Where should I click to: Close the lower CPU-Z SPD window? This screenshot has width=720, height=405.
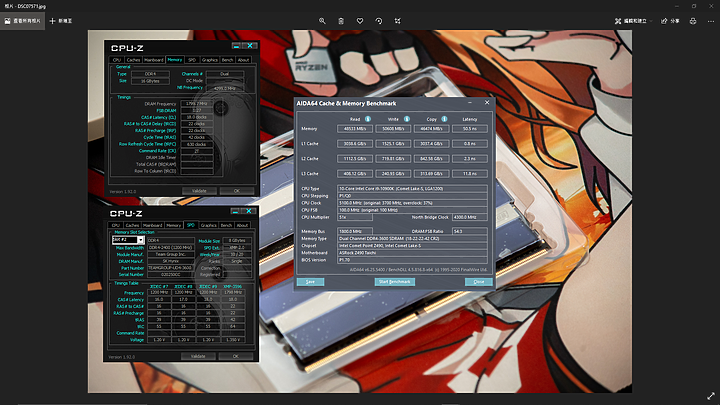(249, 211)
